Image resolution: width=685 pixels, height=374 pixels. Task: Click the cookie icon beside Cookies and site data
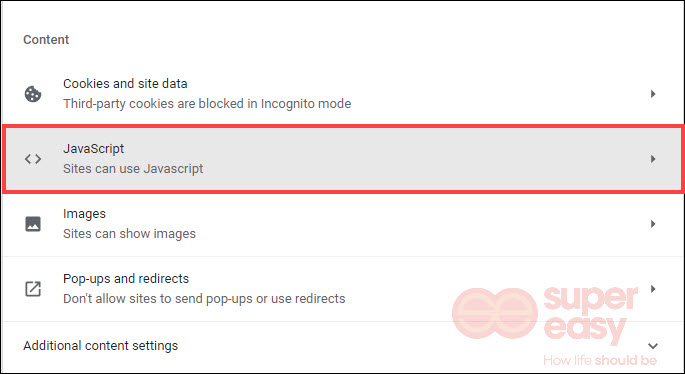point(33,94)
